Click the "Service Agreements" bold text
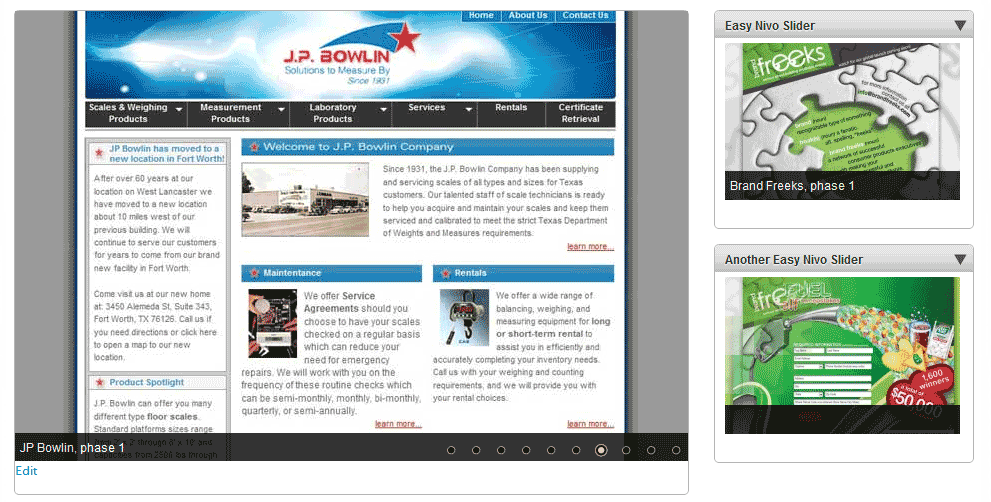 click(340, 302)
